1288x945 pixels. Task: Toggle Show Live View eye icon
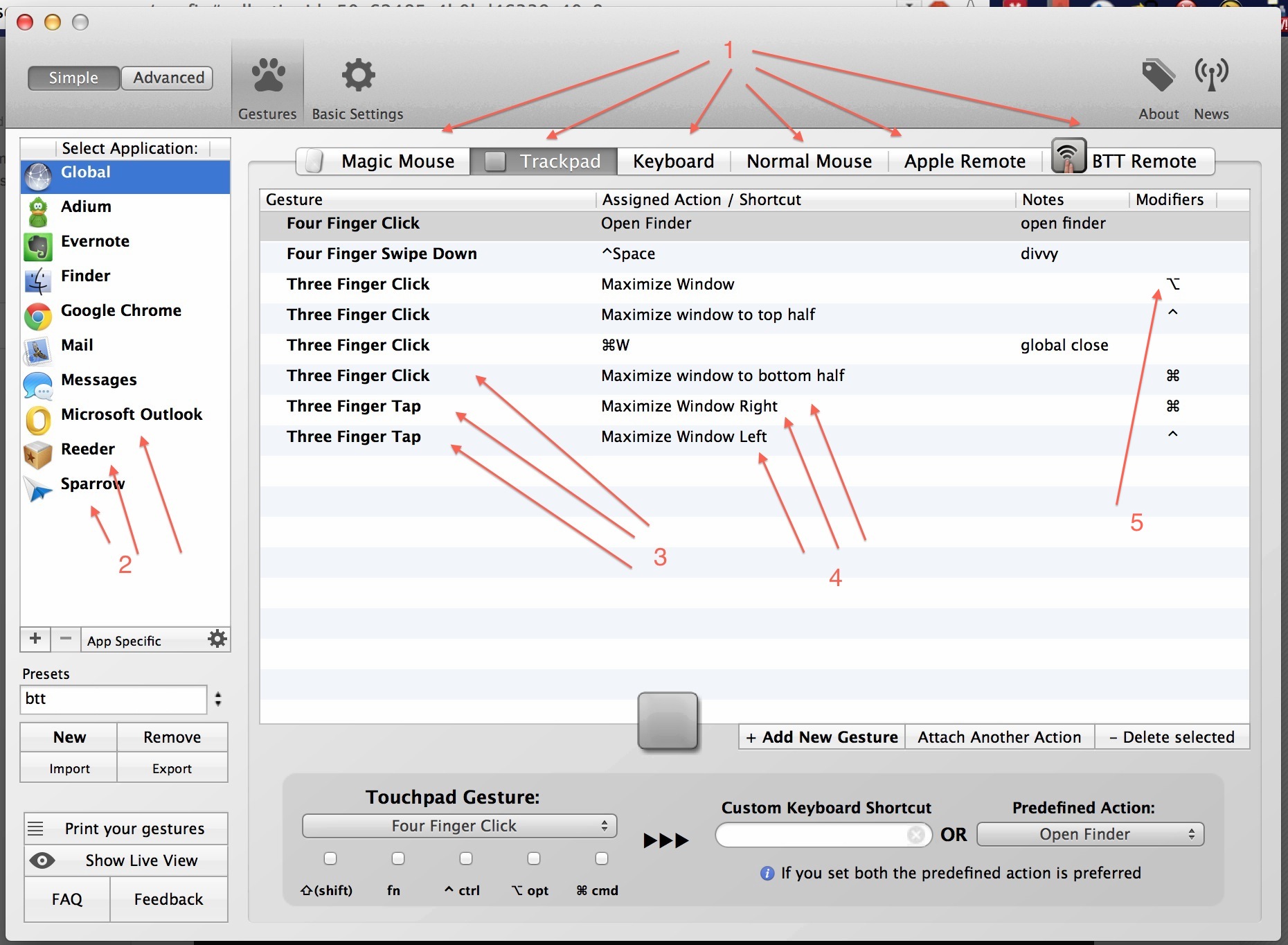coord(42,860)
